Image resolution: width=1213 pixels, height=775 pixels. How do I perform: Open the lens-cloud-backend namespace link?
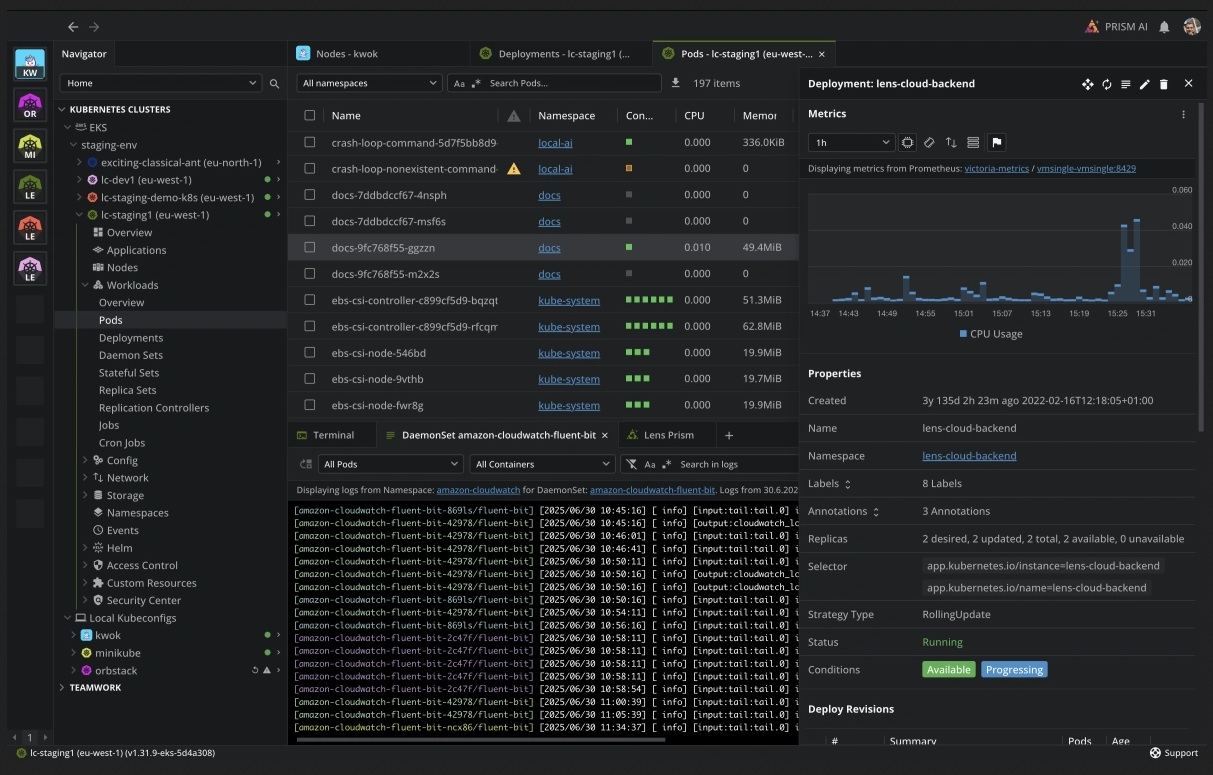[969, 456]
